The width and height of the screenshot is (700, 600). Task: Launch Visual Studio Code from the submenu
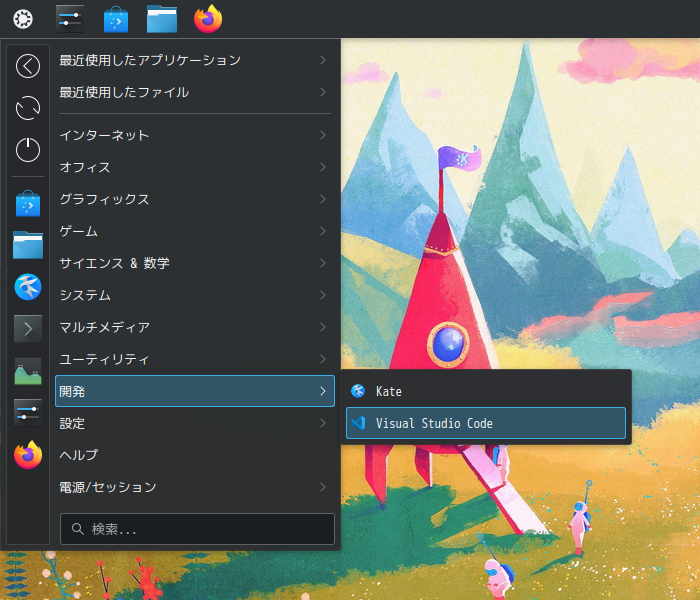pyautogui.click(x=486, y=423)
